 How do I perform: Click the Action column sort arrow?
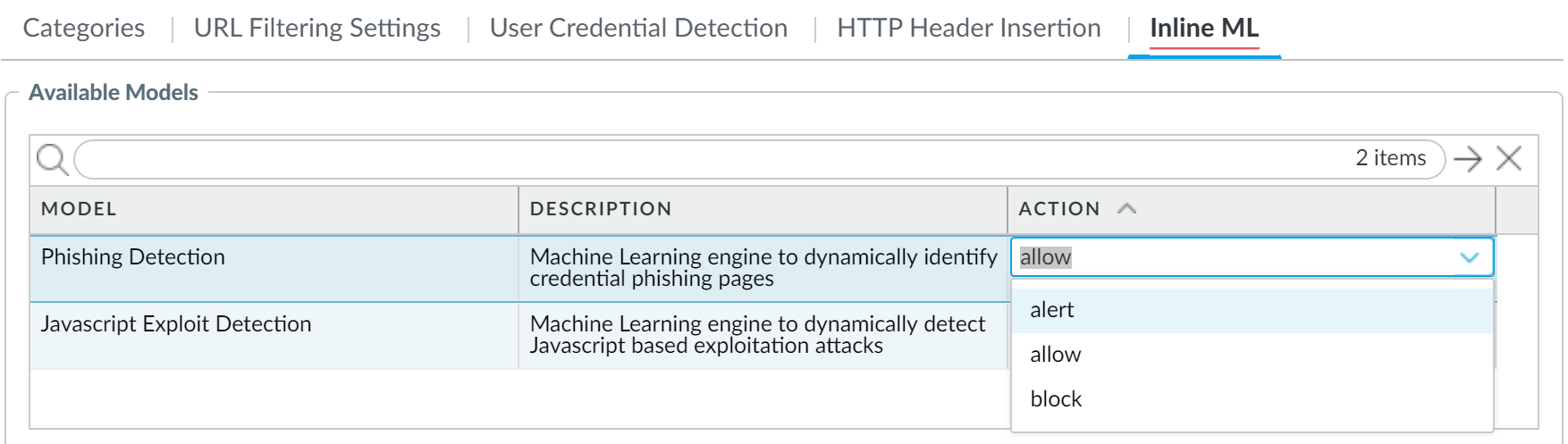coord(1127,208)
